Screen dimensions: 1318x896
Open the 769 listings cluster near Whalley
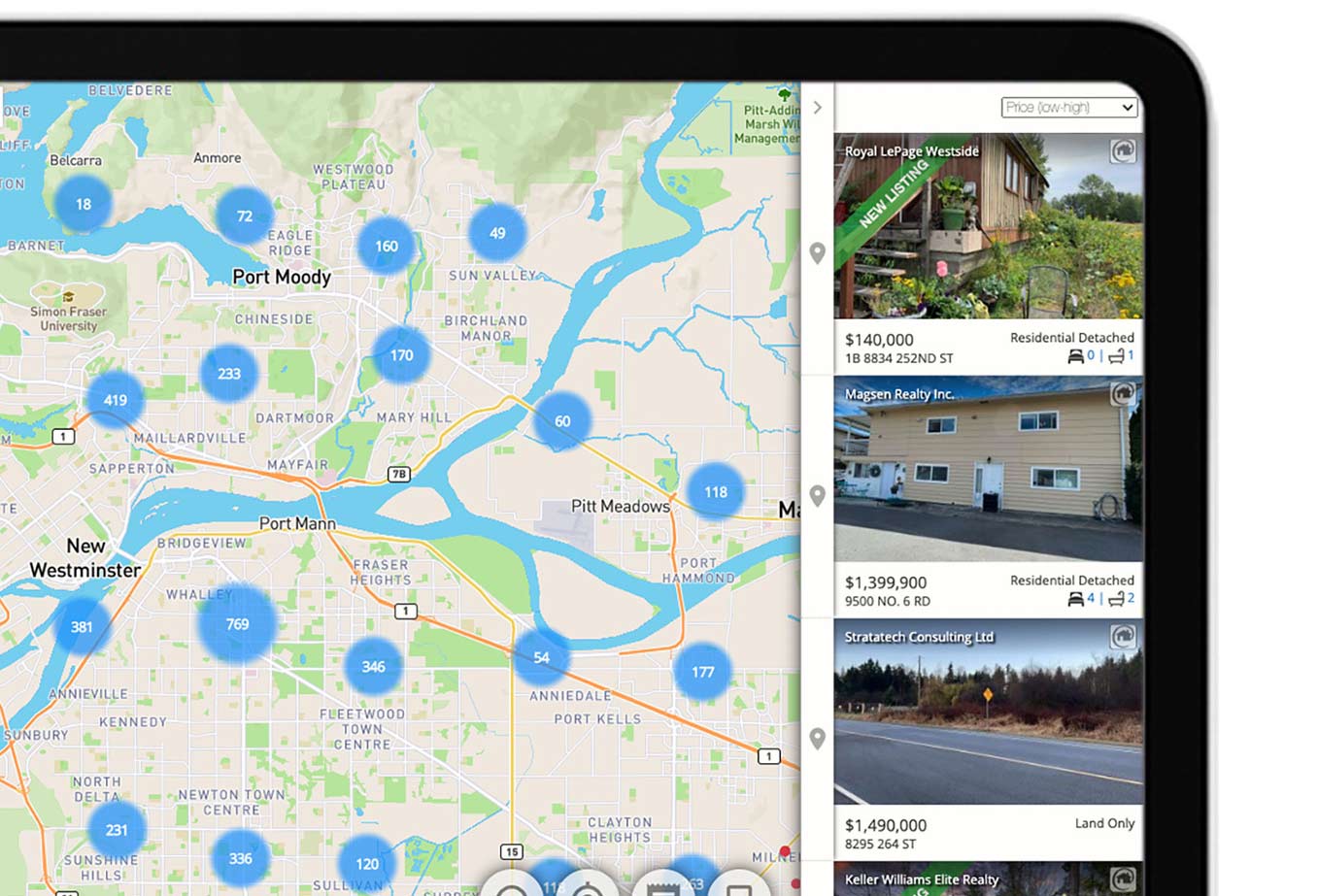point(237,624)
